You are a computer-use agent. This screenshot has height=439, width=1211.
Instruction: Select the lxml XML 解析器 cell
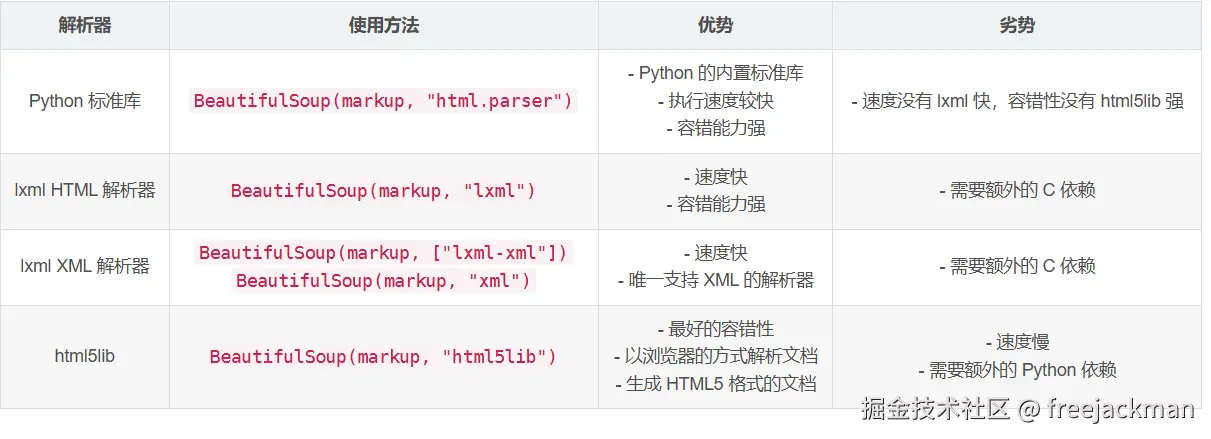pyautogui.click(x=85, y=266)
